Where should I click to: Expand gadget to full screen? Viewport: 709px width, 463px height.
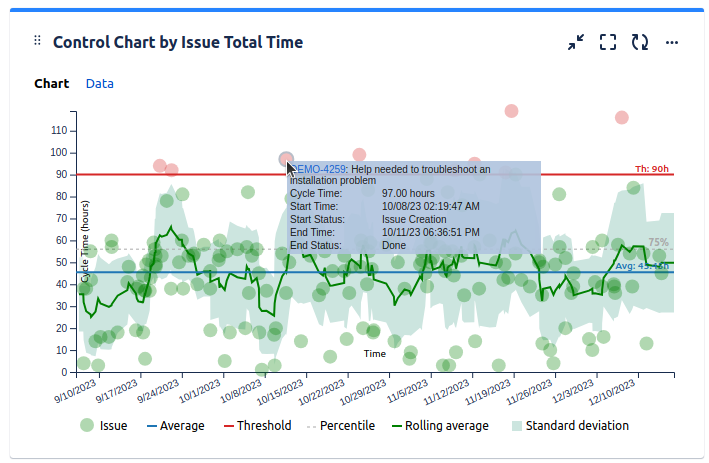click(608, 42)
